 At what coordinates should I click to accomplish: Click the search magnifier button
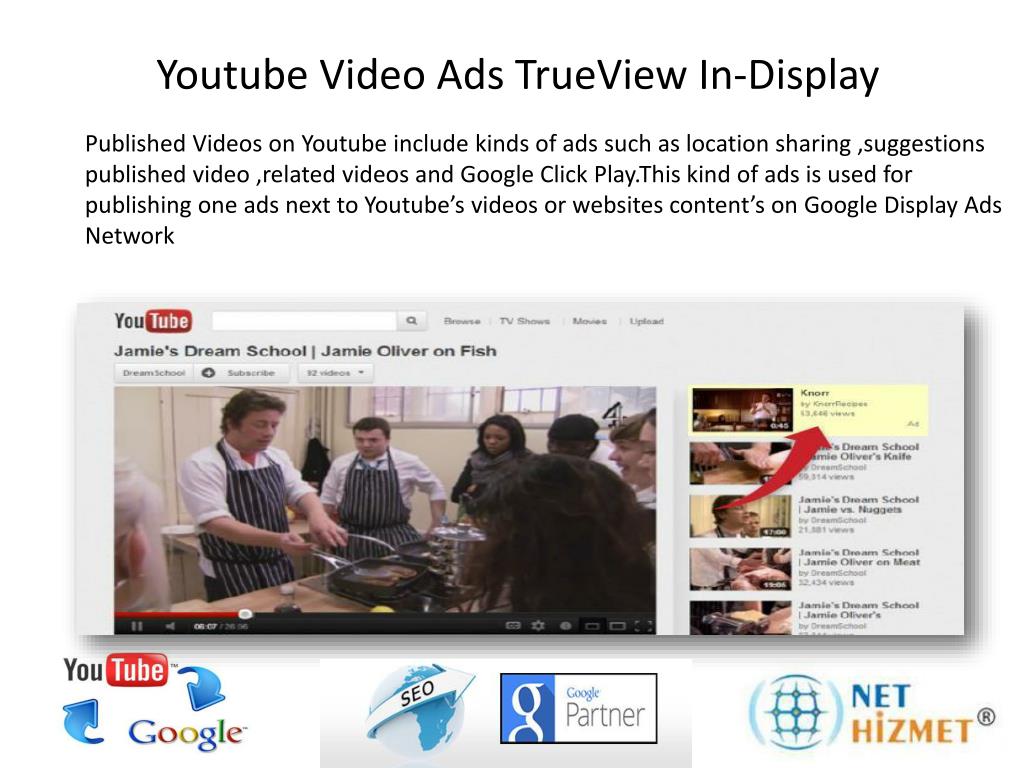coord(411,321)
